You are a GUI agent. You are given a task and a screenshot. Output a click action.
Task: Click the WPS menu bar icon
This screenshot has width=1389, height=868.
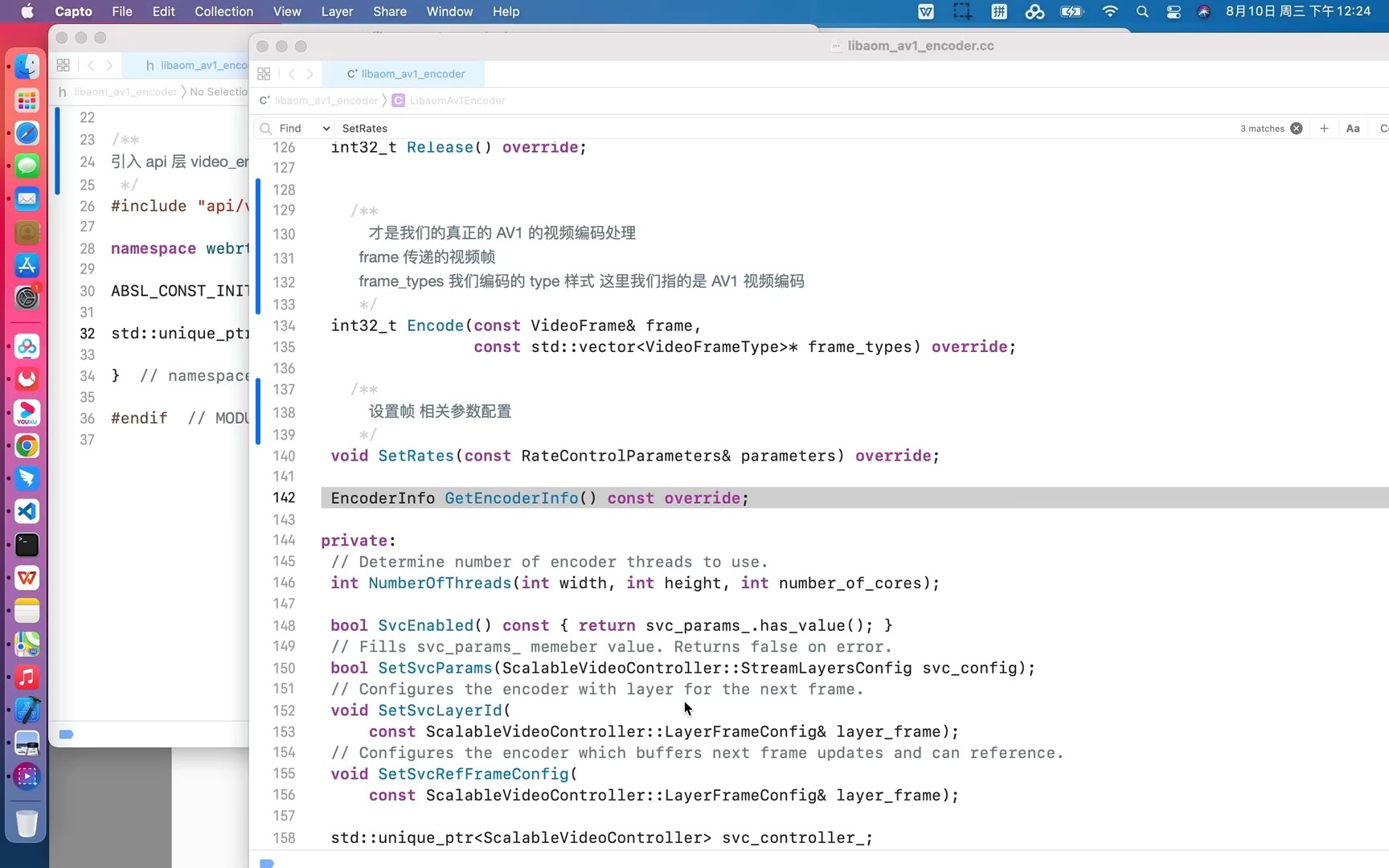[926, 11]
